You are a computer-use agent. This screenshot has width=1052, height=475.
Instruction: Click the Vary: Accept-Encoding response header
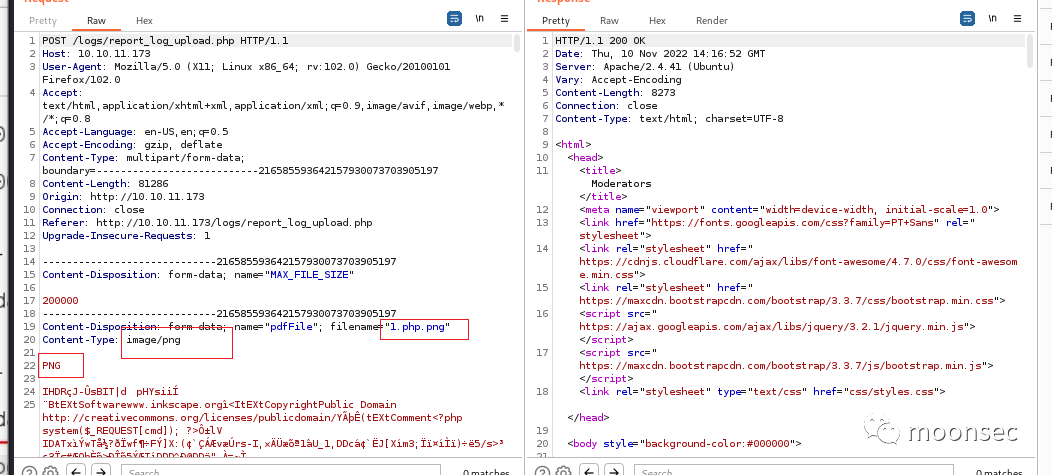click(618, 80)
